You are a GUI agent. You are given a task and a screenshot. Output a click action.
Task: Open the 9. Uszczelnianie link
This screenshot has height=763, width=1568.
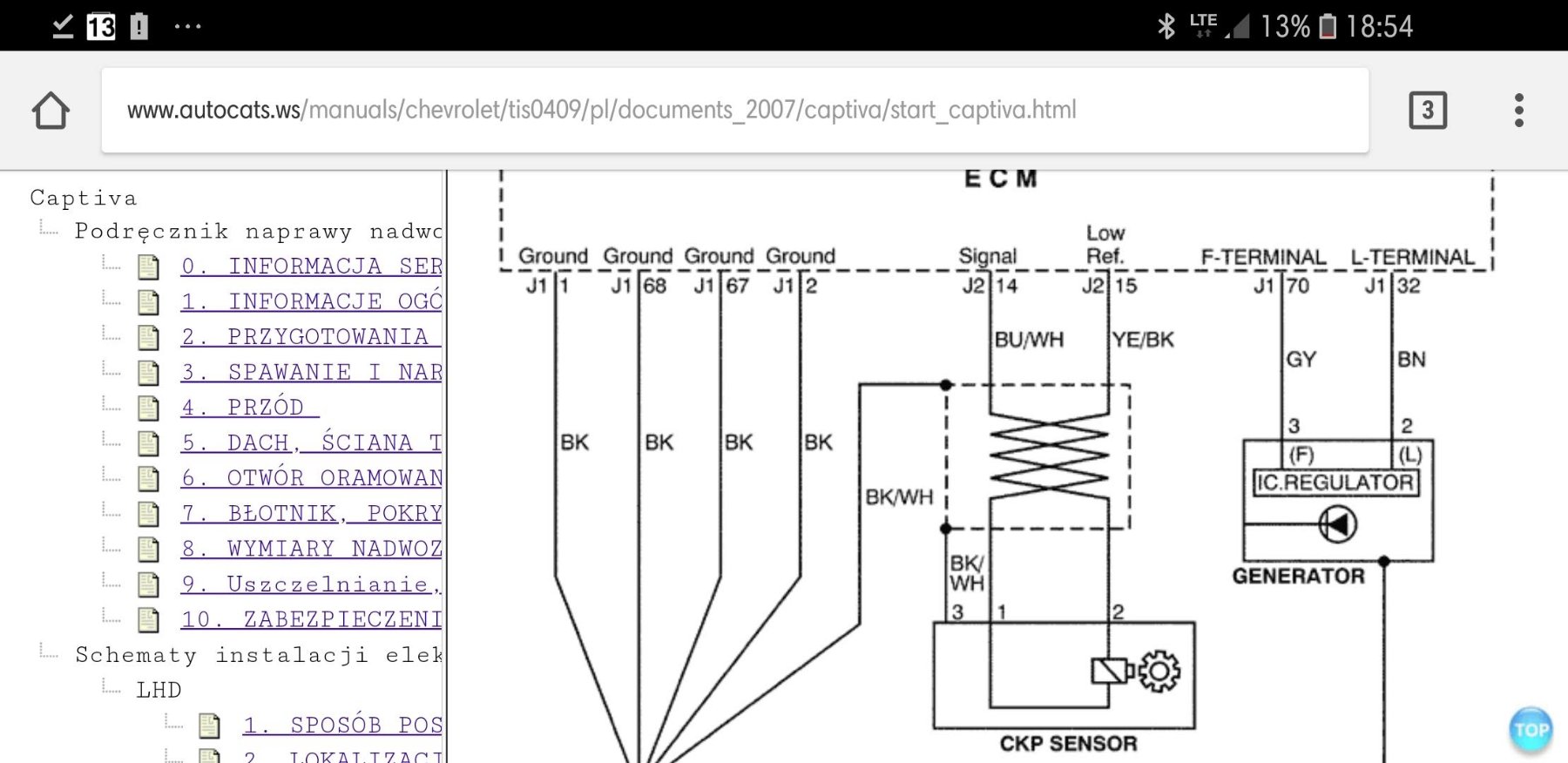click(311, 584)
